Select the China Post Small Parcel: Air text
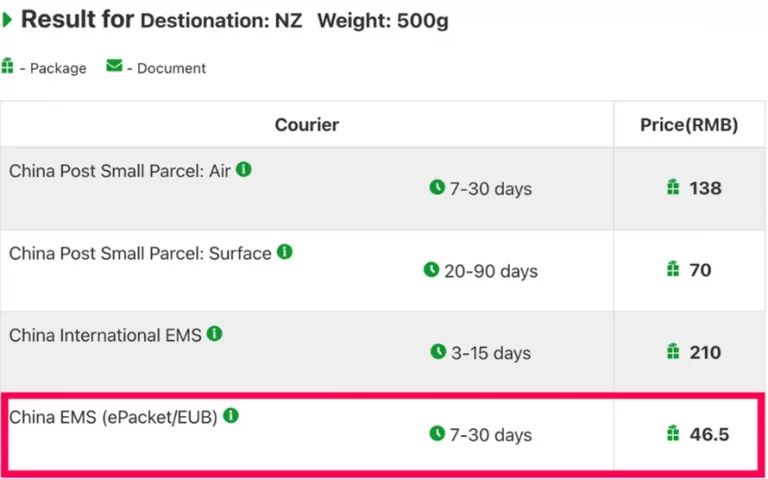The width and height of the screenshot is (768, 479). (x=120, y=171)
